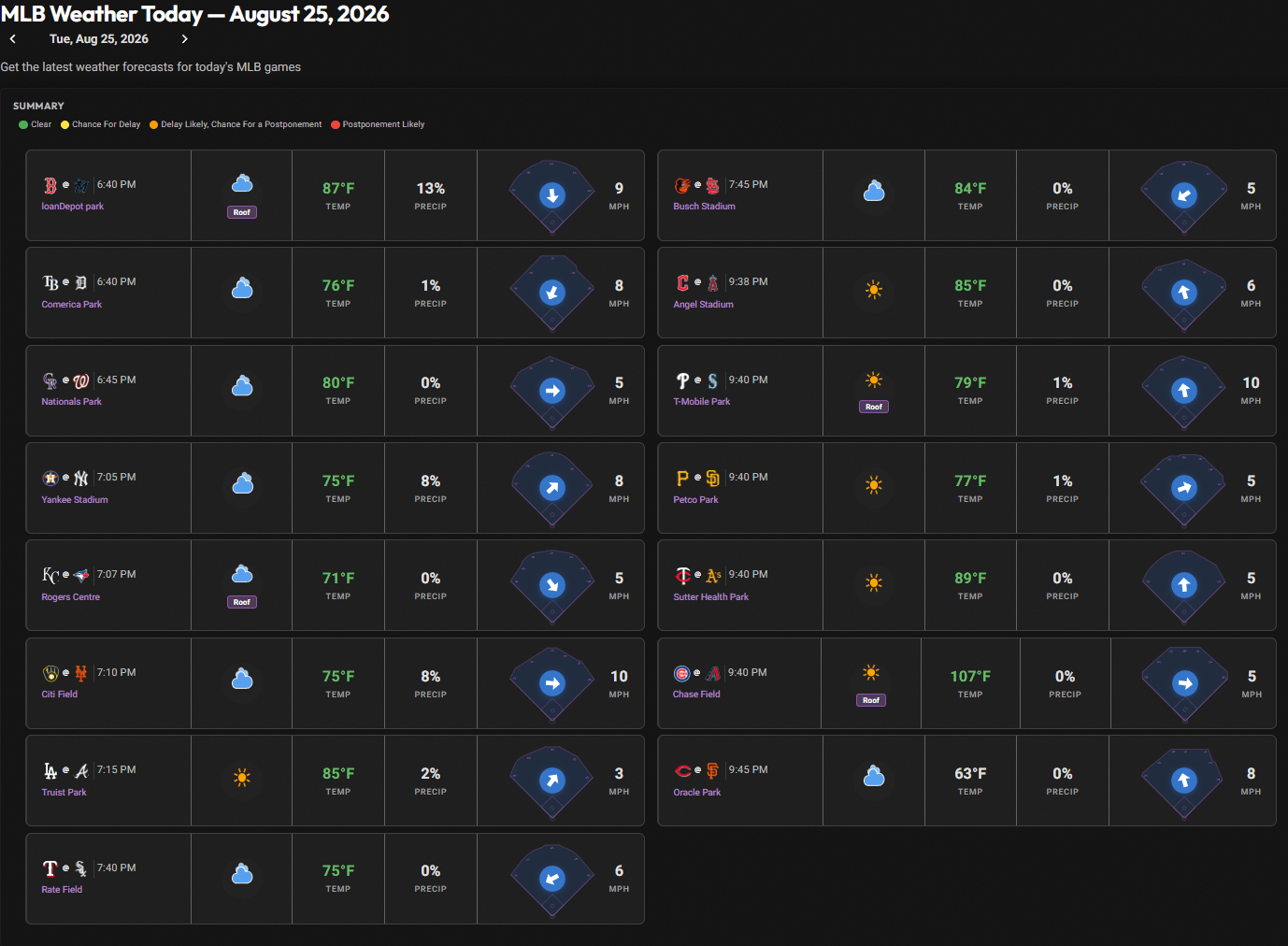Click wind direction arrow for Nationals Park
The height and width of the screenshot is (946, 1288).
pyautogui.click(x=552, y=391)
